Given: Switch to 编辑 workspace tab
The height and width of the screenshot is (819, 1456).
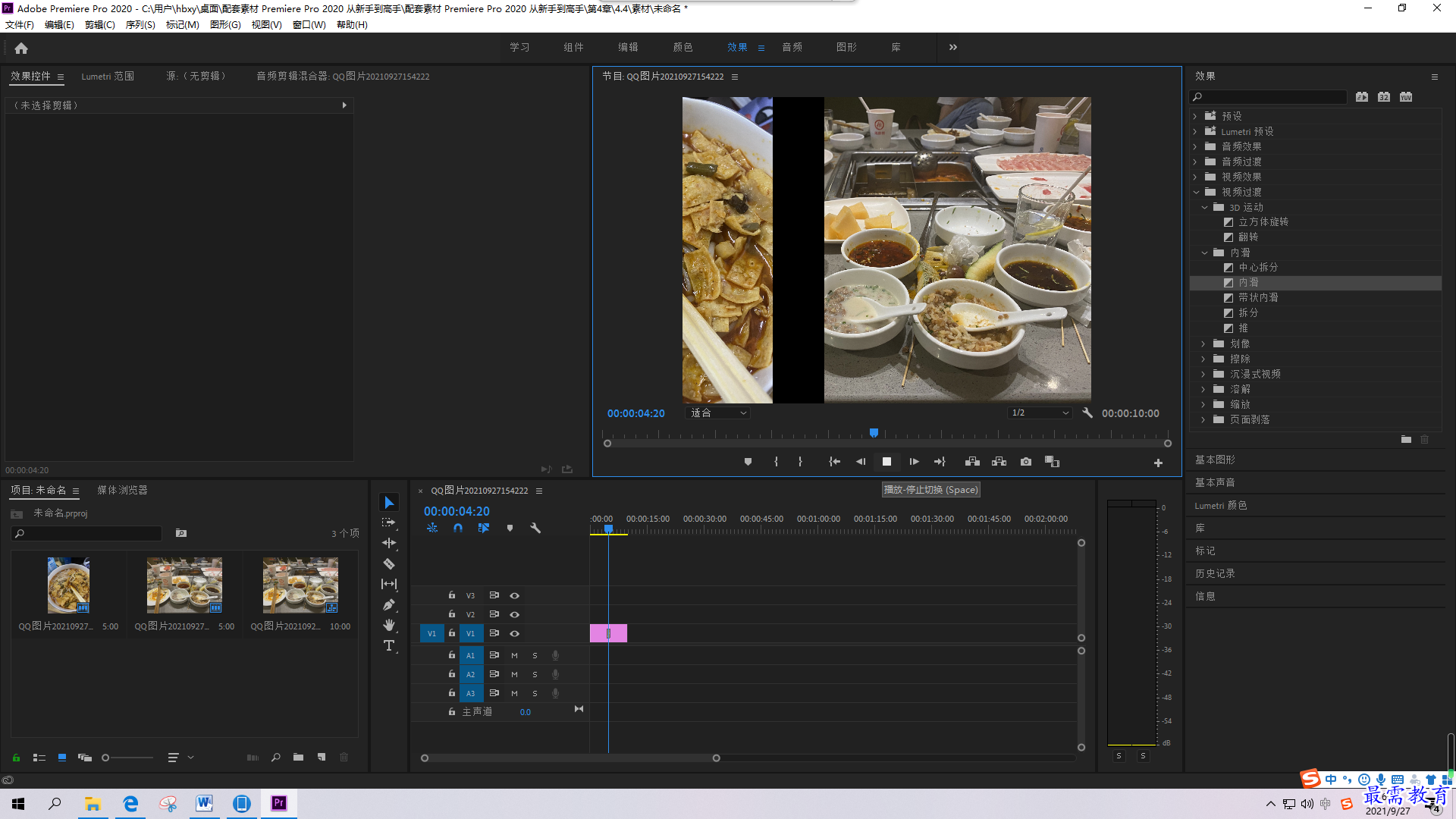Looking at the screenshot, I should click(628, 47).
